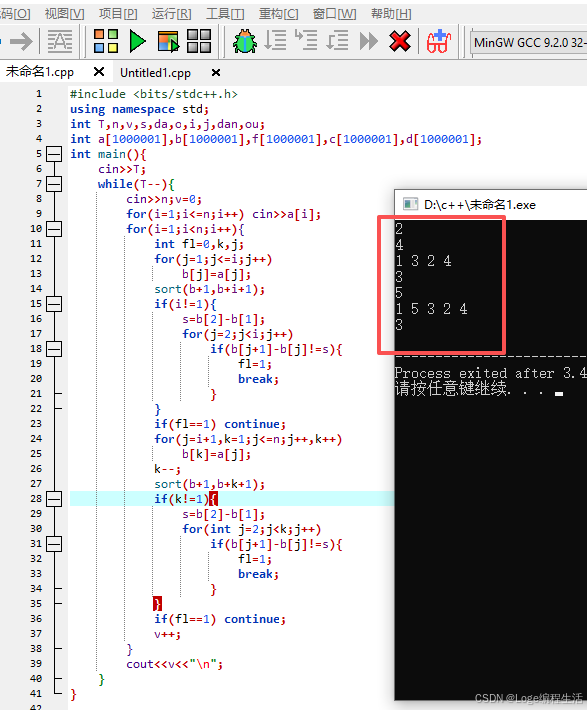The height and width of the screenshot is (710, 587).
Task: Open the 工具[T] menu
Action: pos(225,14)
